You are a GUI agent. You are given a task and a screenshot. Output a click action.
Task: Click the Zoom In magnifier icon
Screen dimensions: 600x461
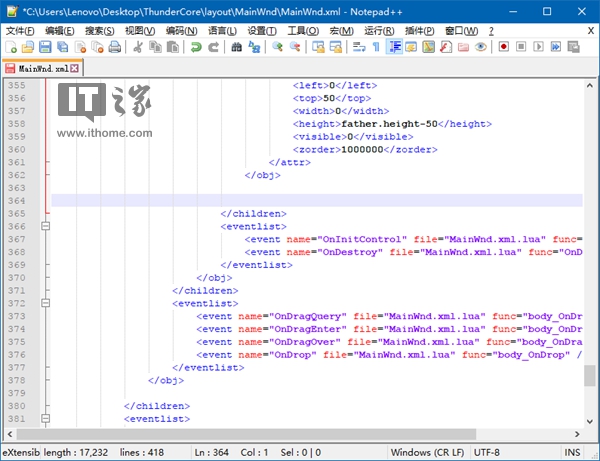pos(277,47)
